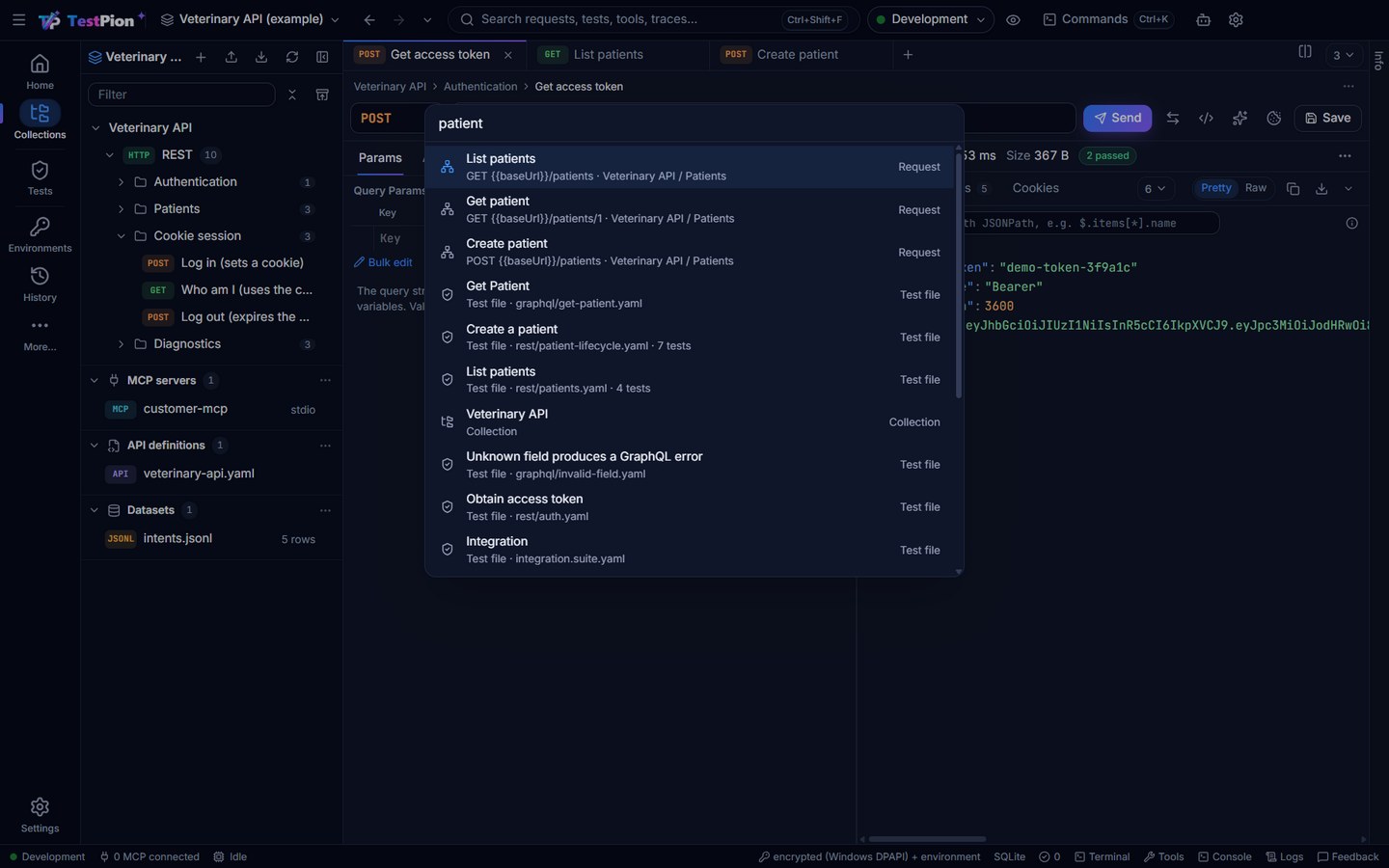Click the swap arrows icon beside Send

coord(1173,118)
